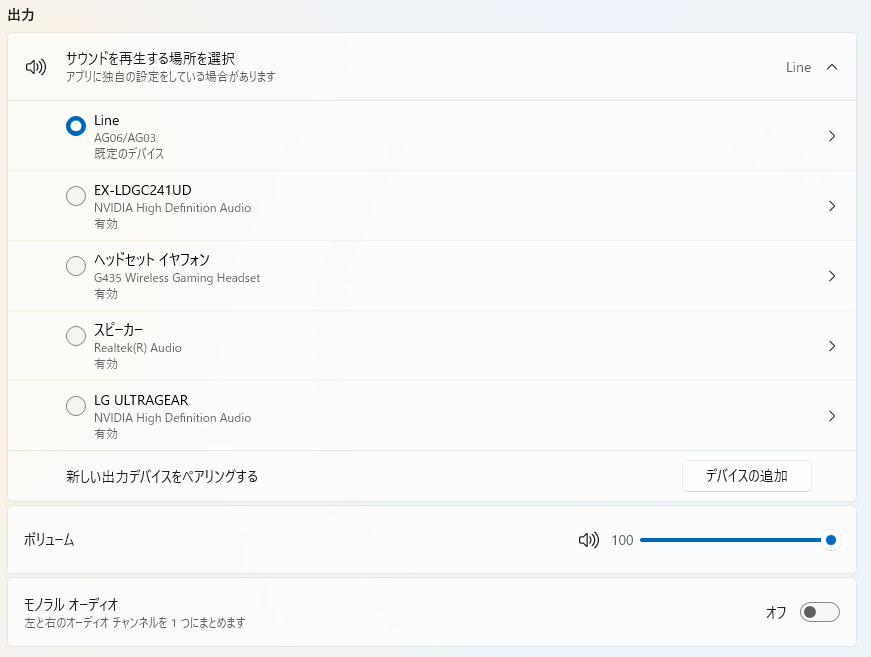
Task: Click the デバイスの追加 button
Action: coord(746,476)
